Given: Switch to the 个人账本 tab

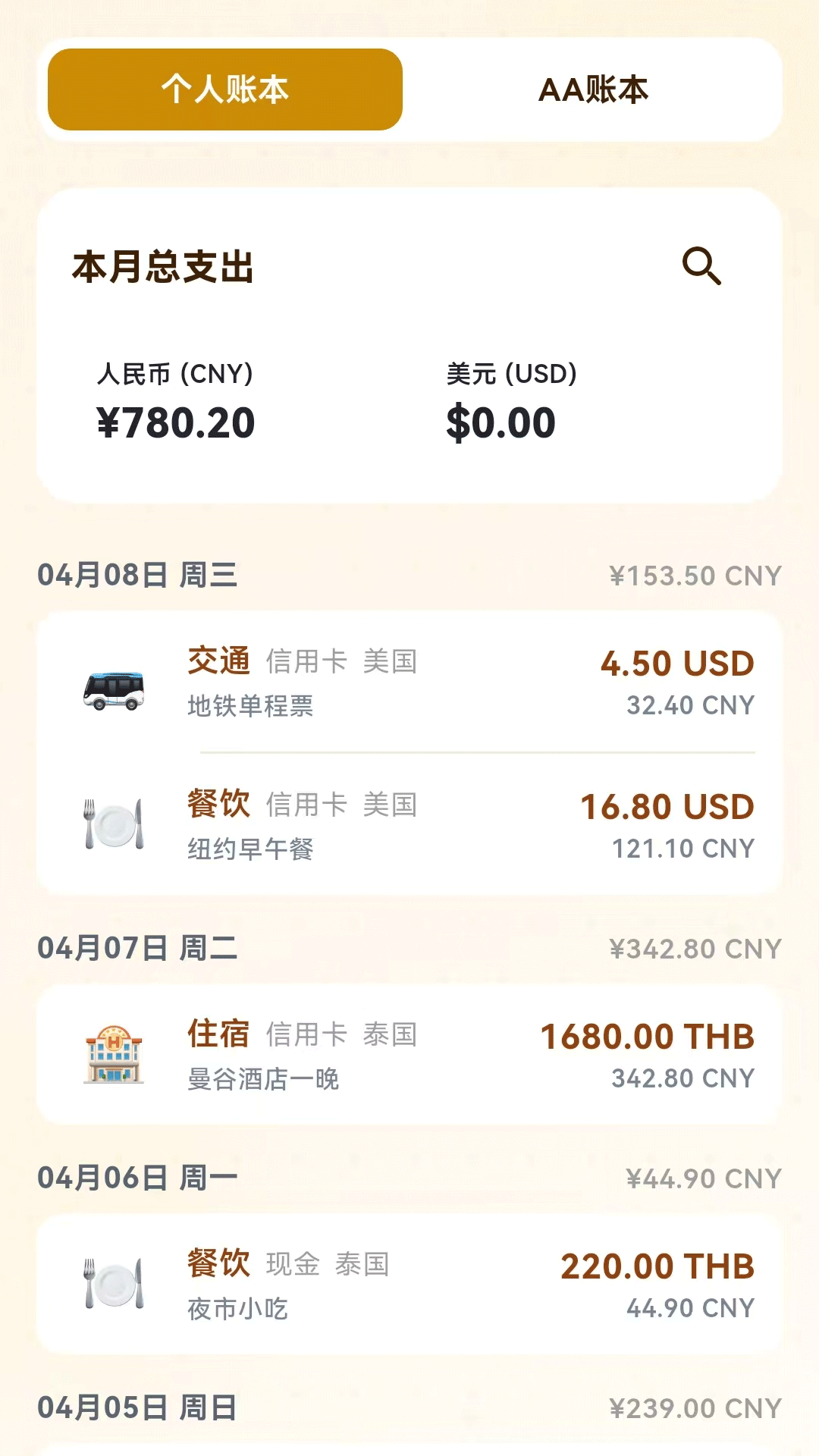Looking at the screenshot, I should pyautogui.click(x=225, y=89).
